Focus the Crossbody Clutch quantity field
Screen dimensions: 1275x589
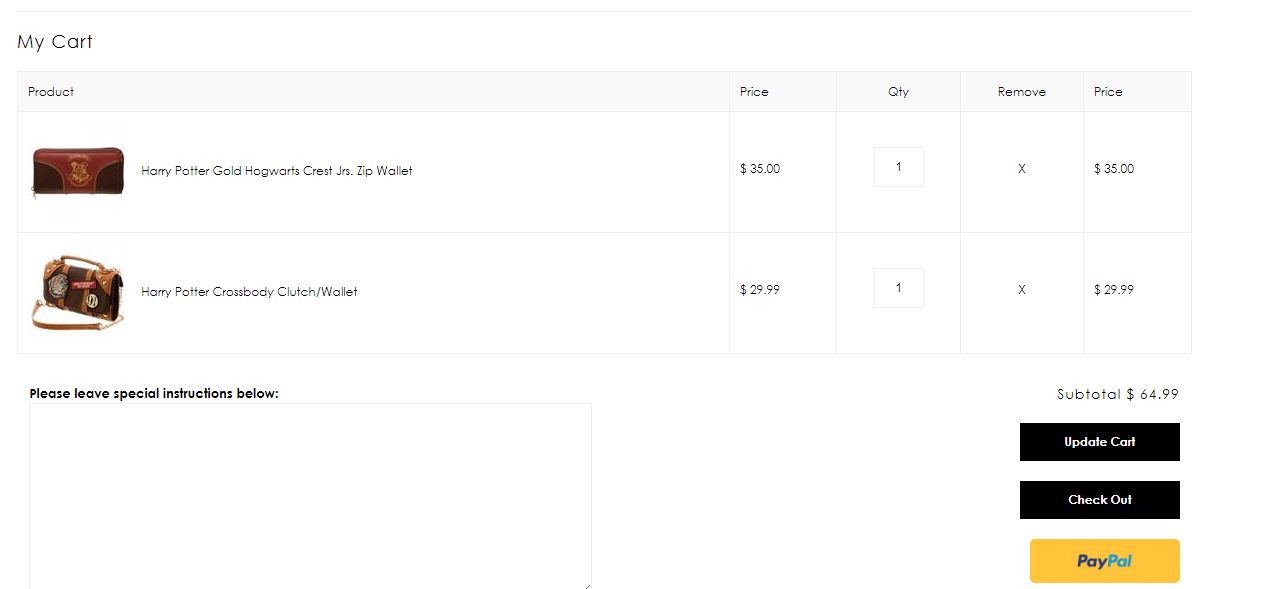tap(898, 288)
